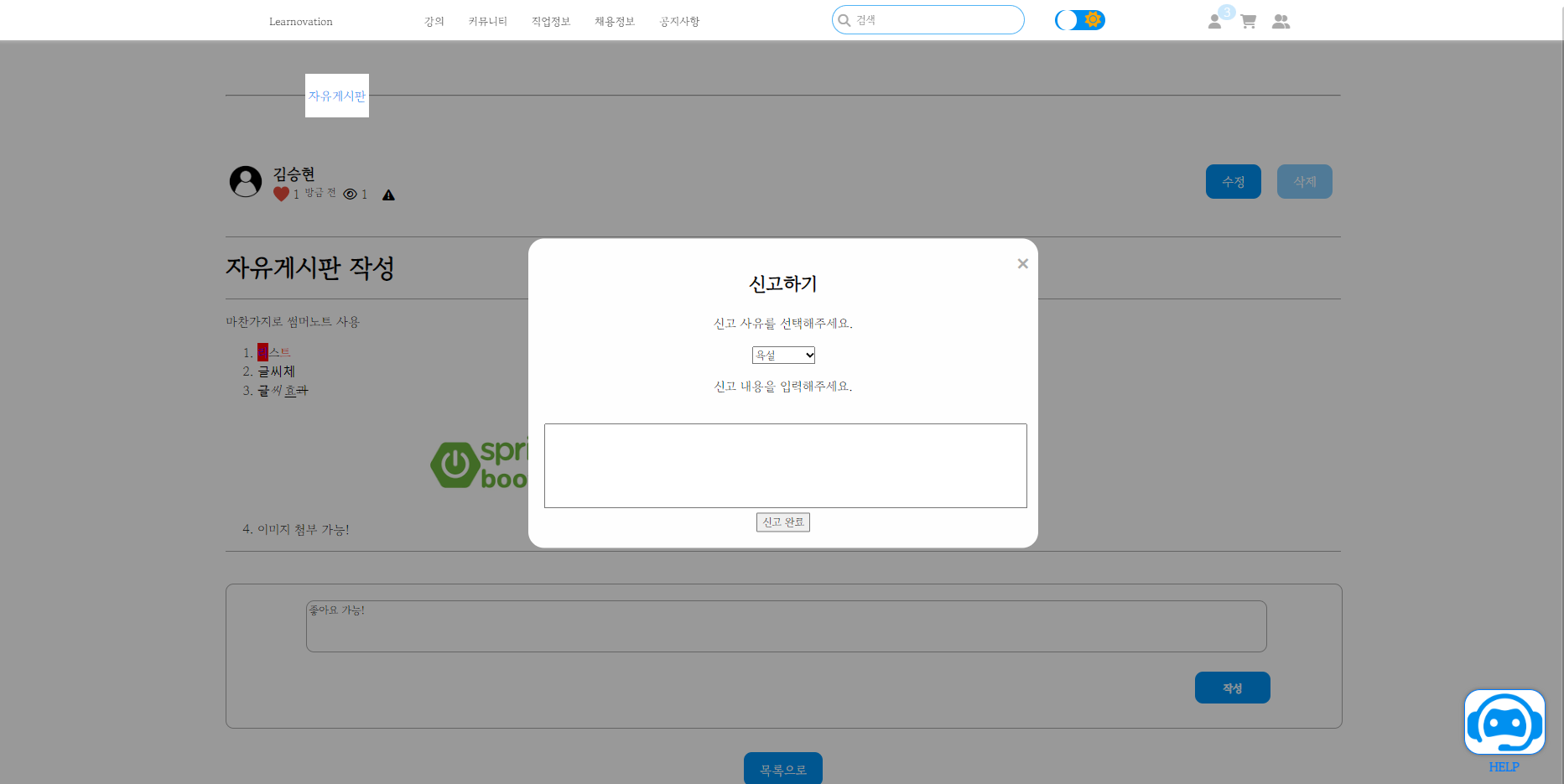
Task: Click inside the report content textarea
Action: [x=785, y=465]
